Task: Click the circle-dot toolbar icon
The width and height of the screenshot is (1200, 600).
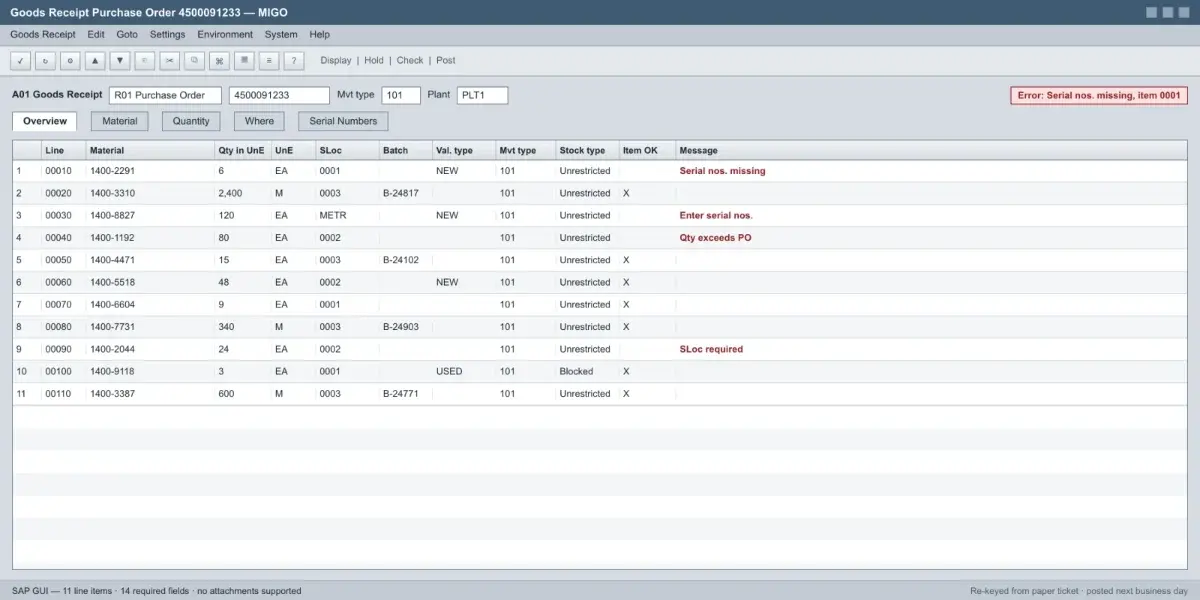Action: (70, 60)
